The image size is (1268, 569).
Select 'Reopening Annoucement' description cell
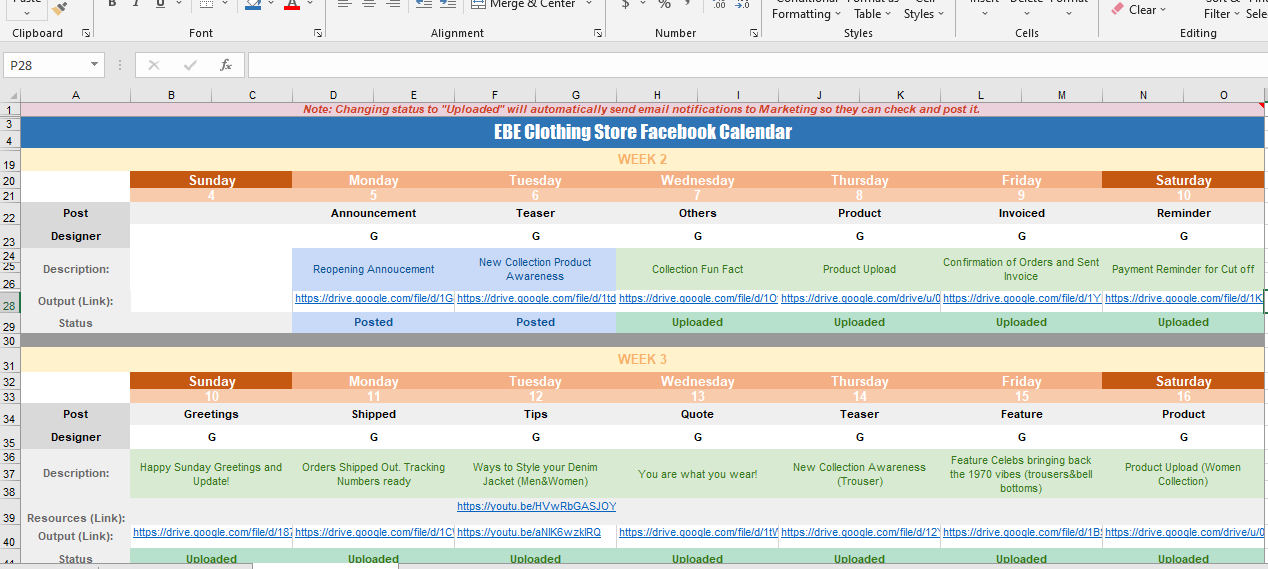[374, 269]
